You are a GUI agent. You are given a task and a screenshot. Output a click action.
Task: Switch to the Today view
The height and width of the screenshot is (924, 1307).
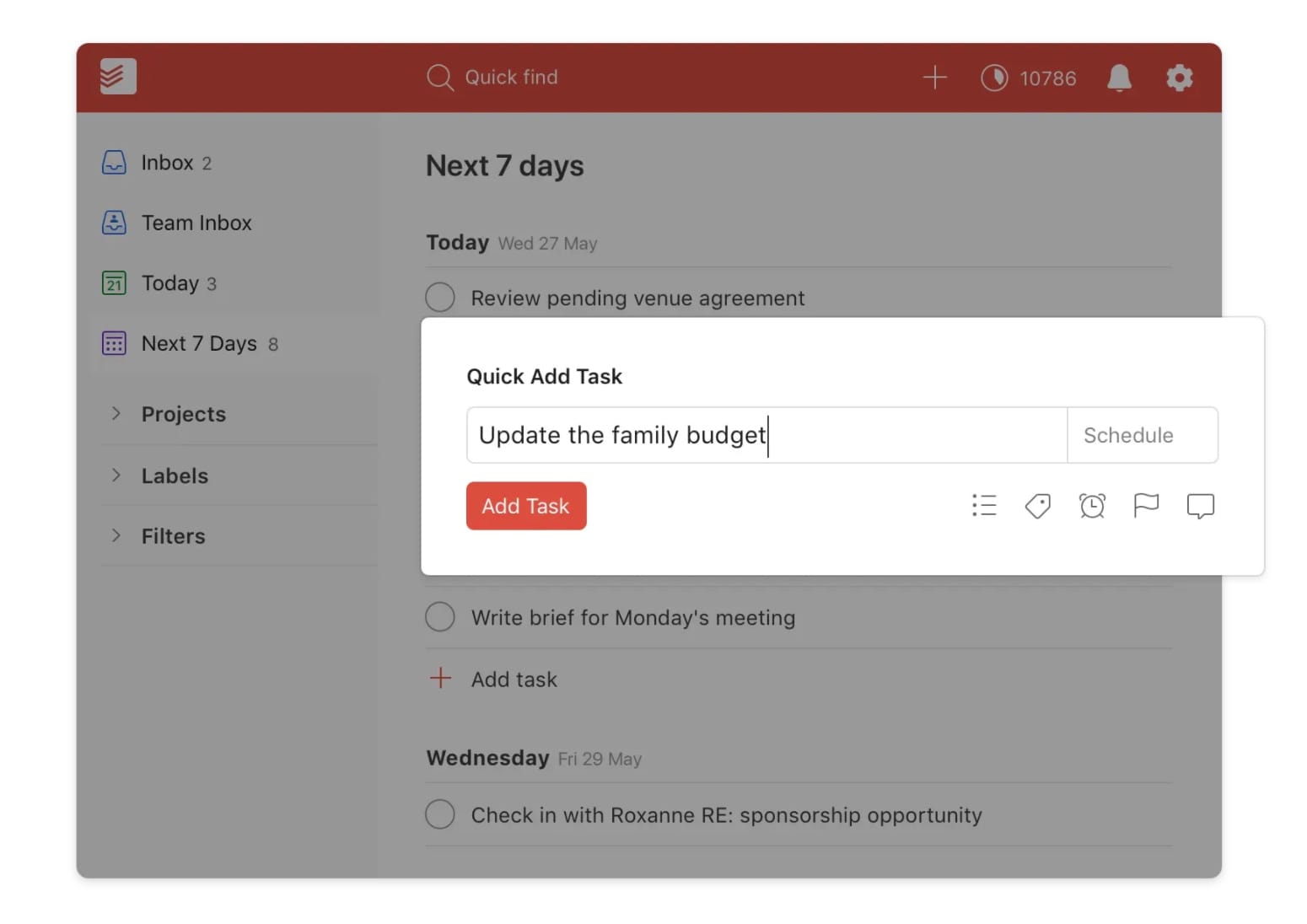click(x=169, y=283)
